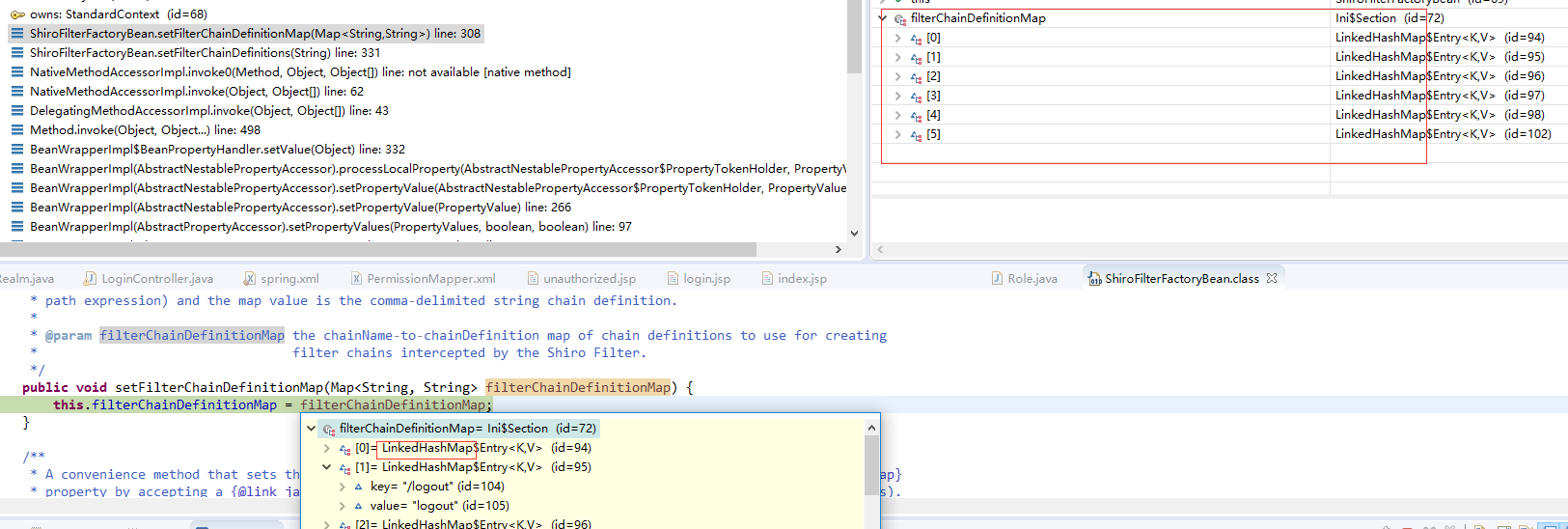Switch to login.jsp editor tab
The height and width of the screenshot is (529, 1568).
[x=698, y=279]
